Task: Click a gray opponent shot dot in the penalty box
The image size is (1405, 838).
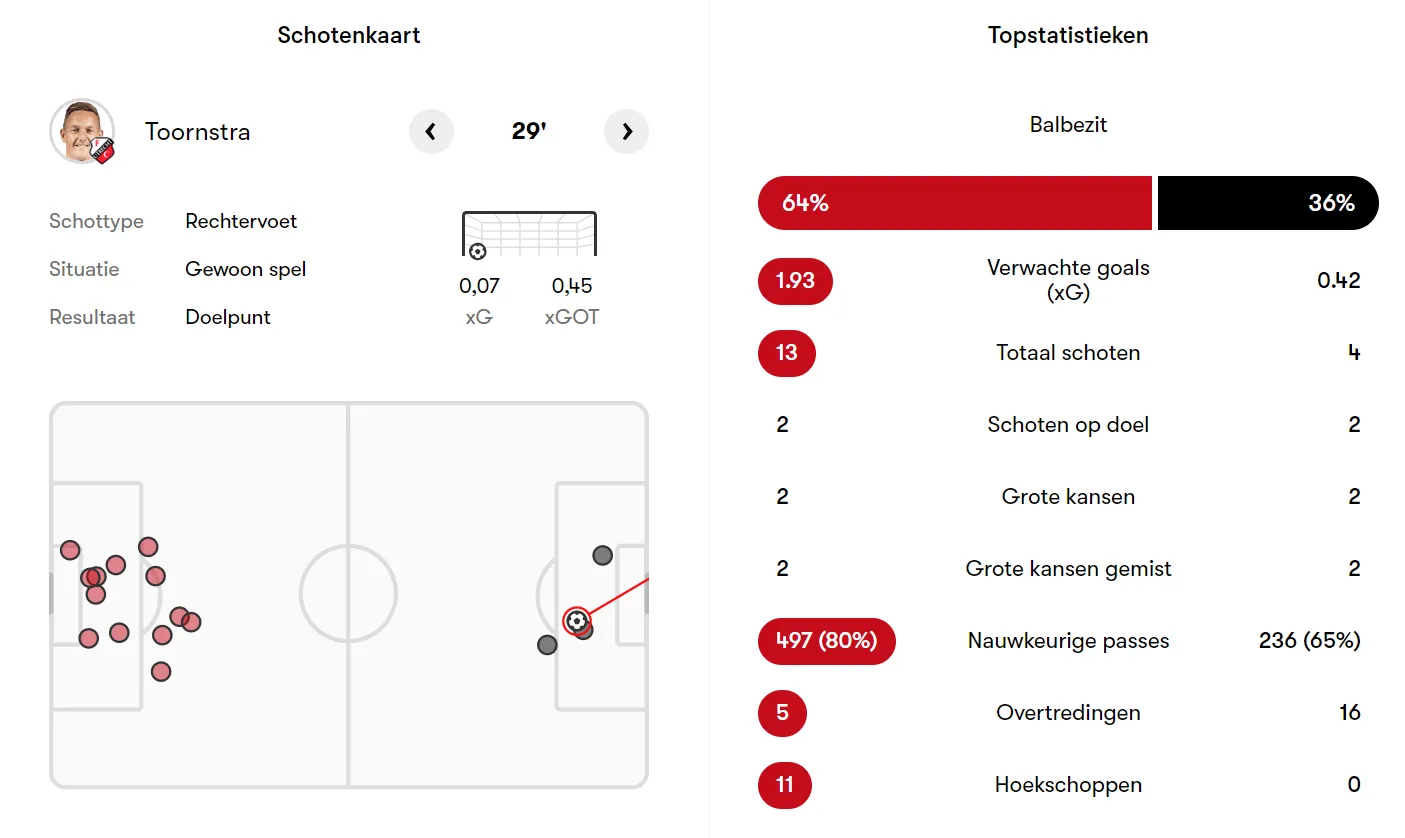Action: tap(601, 555)
